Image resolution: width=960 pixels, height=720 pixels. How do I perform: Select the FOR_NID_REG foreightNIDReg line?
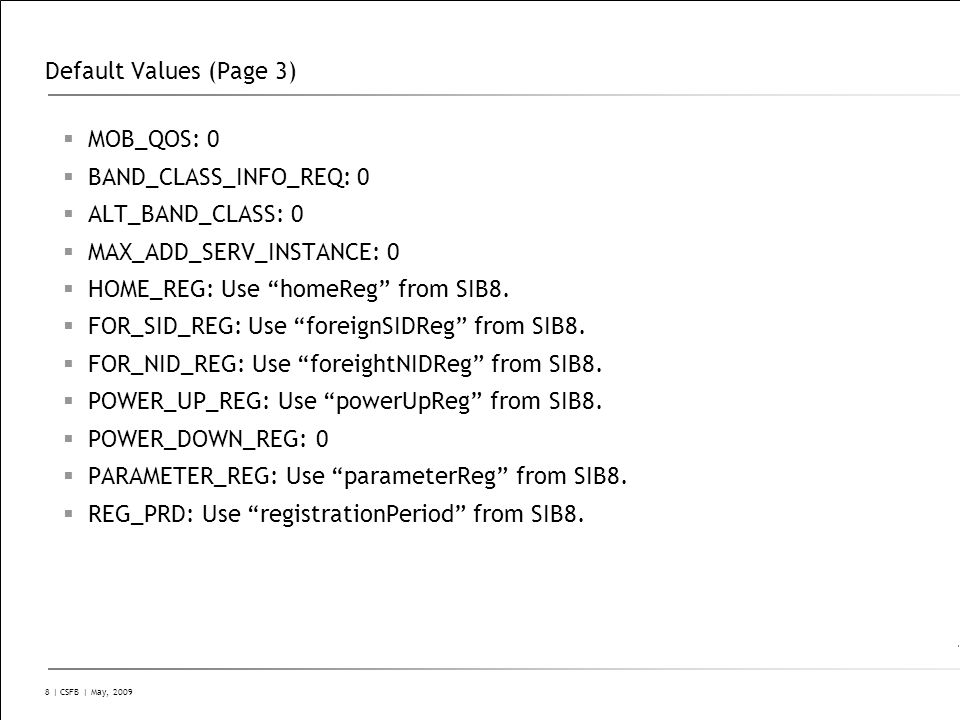click(345, 364)
